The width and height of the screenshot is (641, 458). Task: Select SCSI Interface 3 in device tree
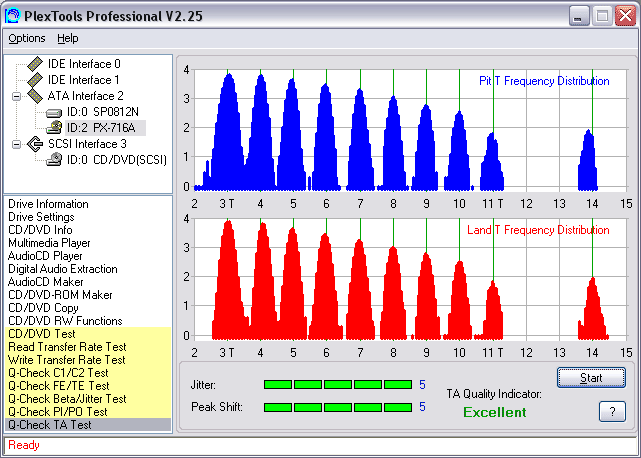click(87, 144)
